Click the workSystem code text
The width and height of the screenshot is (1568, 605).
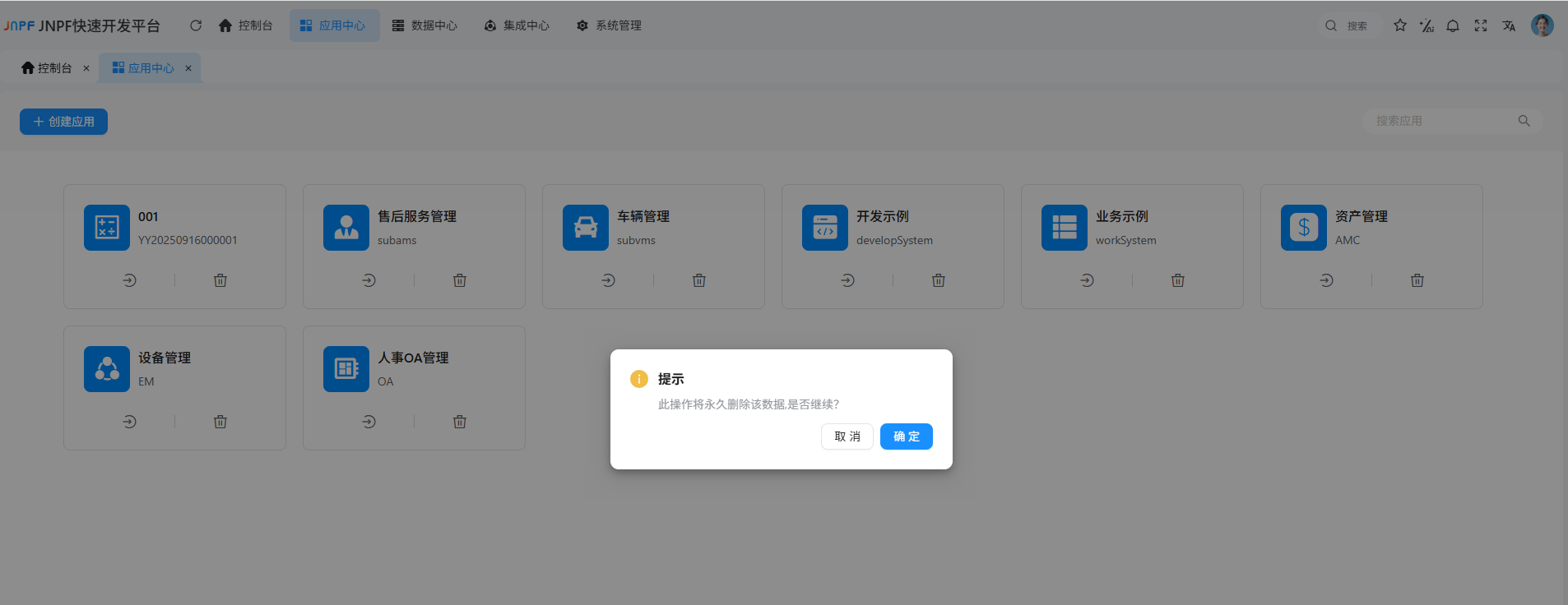click(1125, 240)
